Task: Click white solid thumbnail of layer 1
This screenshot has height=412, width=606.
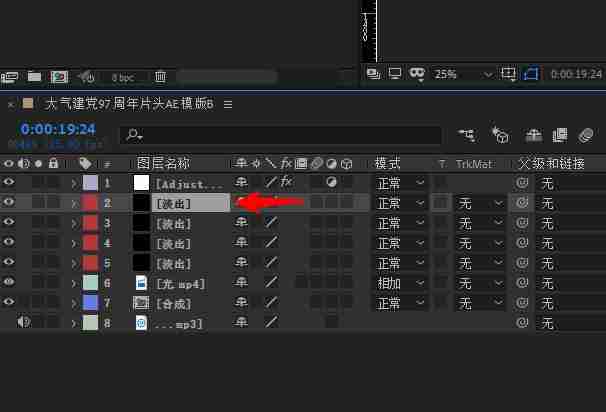Action: (141, 183)
